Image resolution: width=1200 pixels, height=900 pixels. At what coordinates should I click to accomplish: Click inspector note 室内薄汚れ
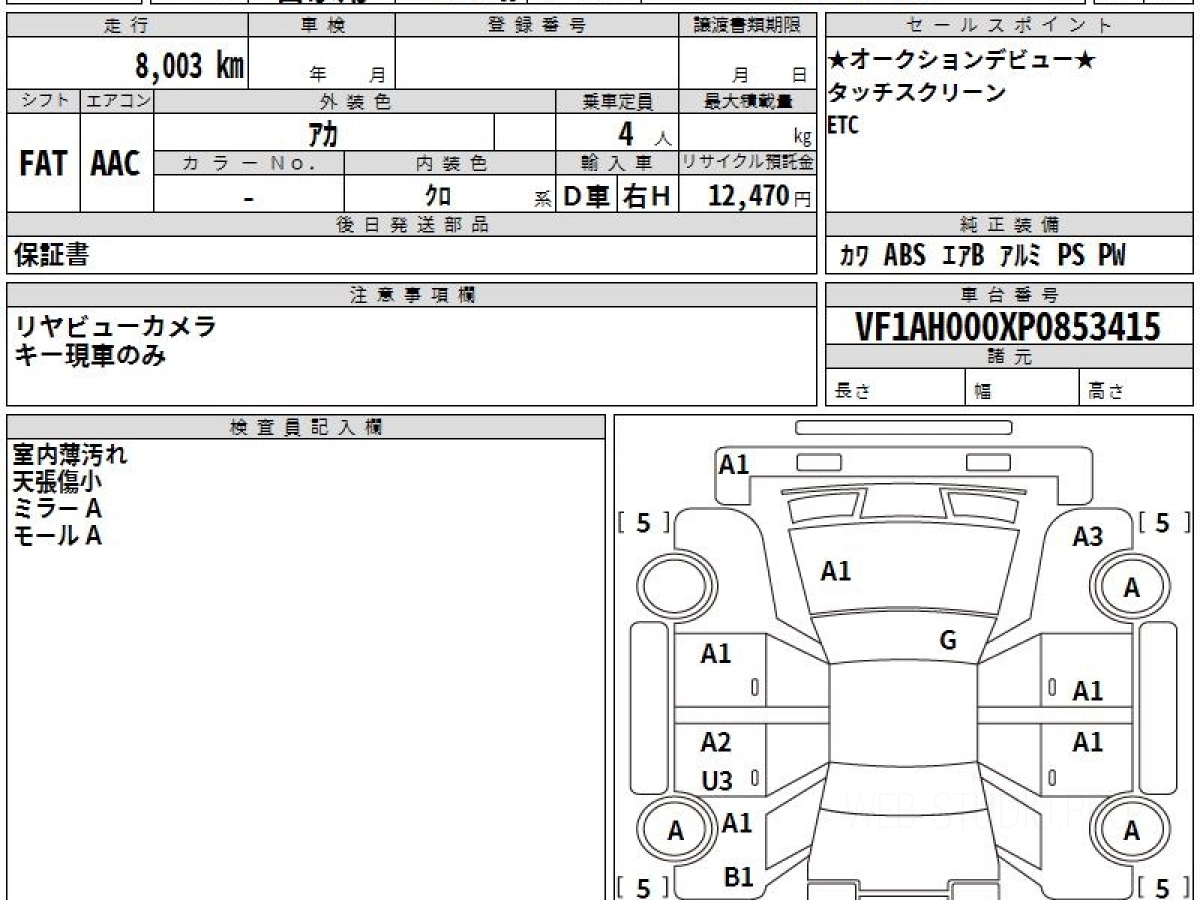pos(70,455)
